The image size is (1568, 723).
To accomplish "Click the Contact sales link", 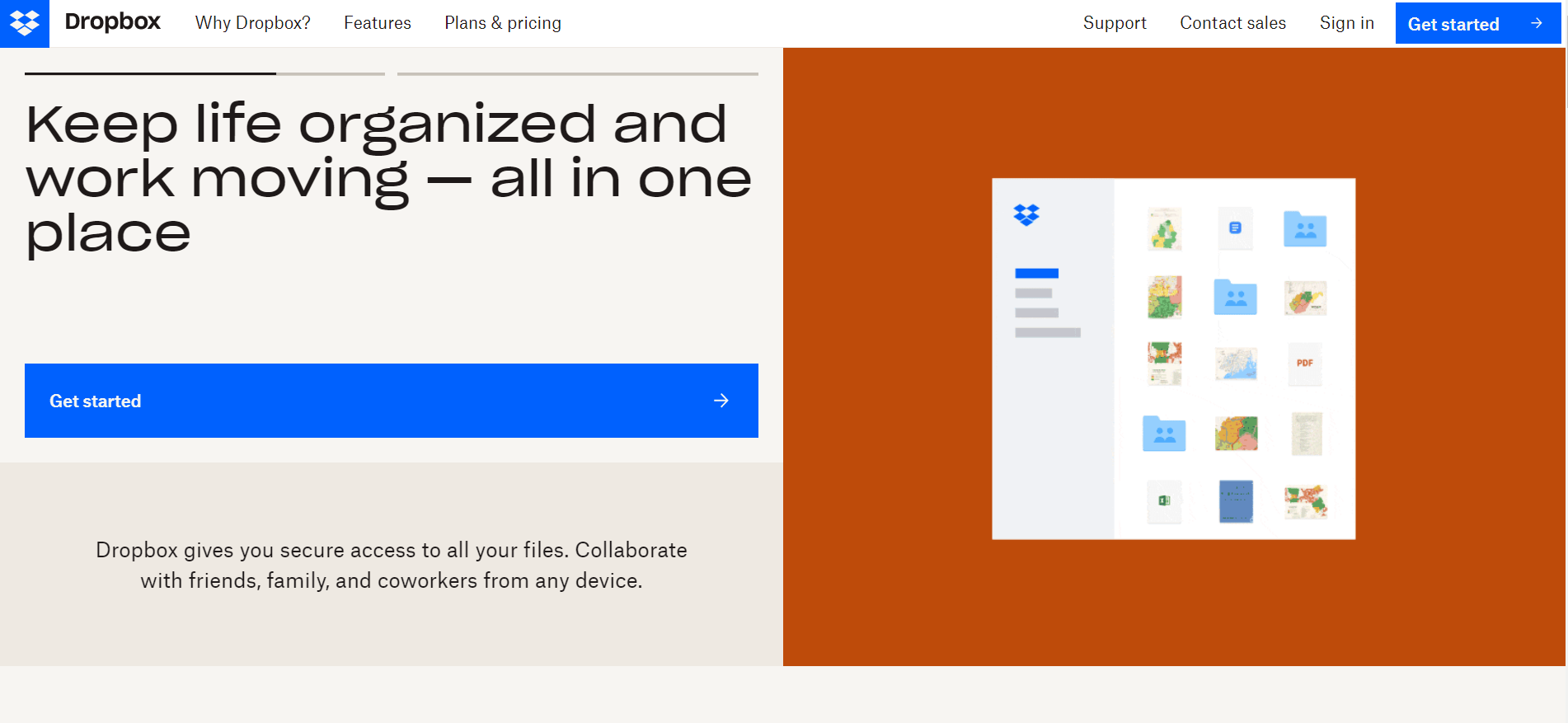I will (1232, 23).
